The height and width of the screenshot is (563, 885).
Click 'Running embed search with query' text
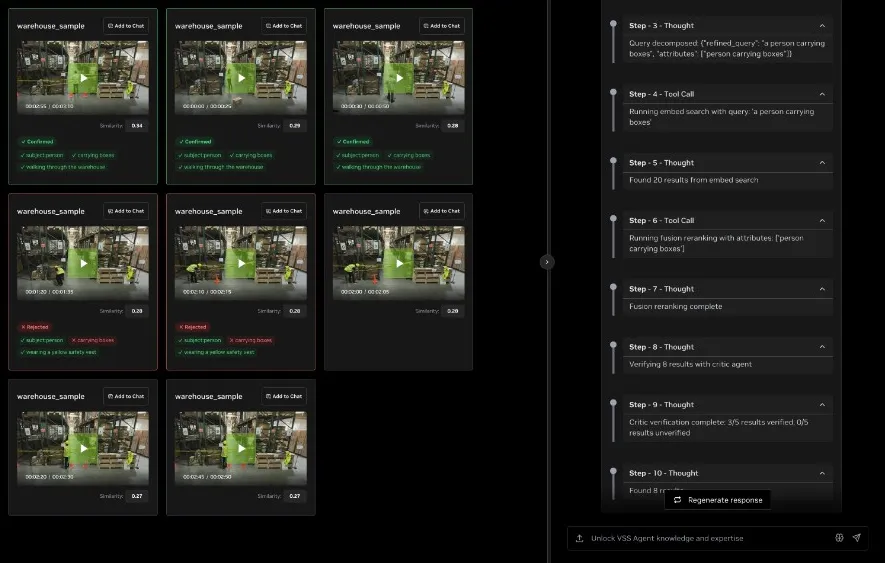pos(721,117)
